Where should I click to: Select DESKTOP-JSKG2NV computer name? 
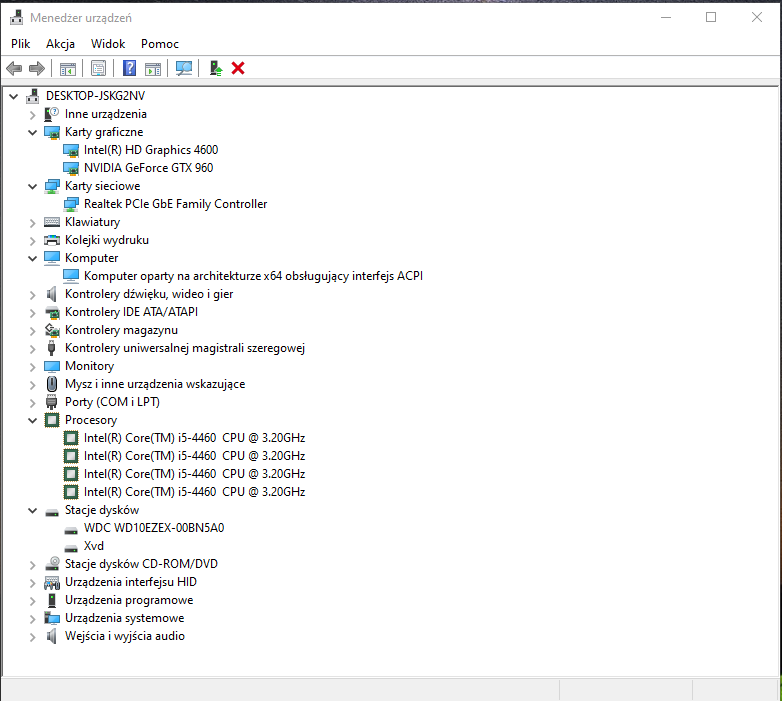pos(95,96)
